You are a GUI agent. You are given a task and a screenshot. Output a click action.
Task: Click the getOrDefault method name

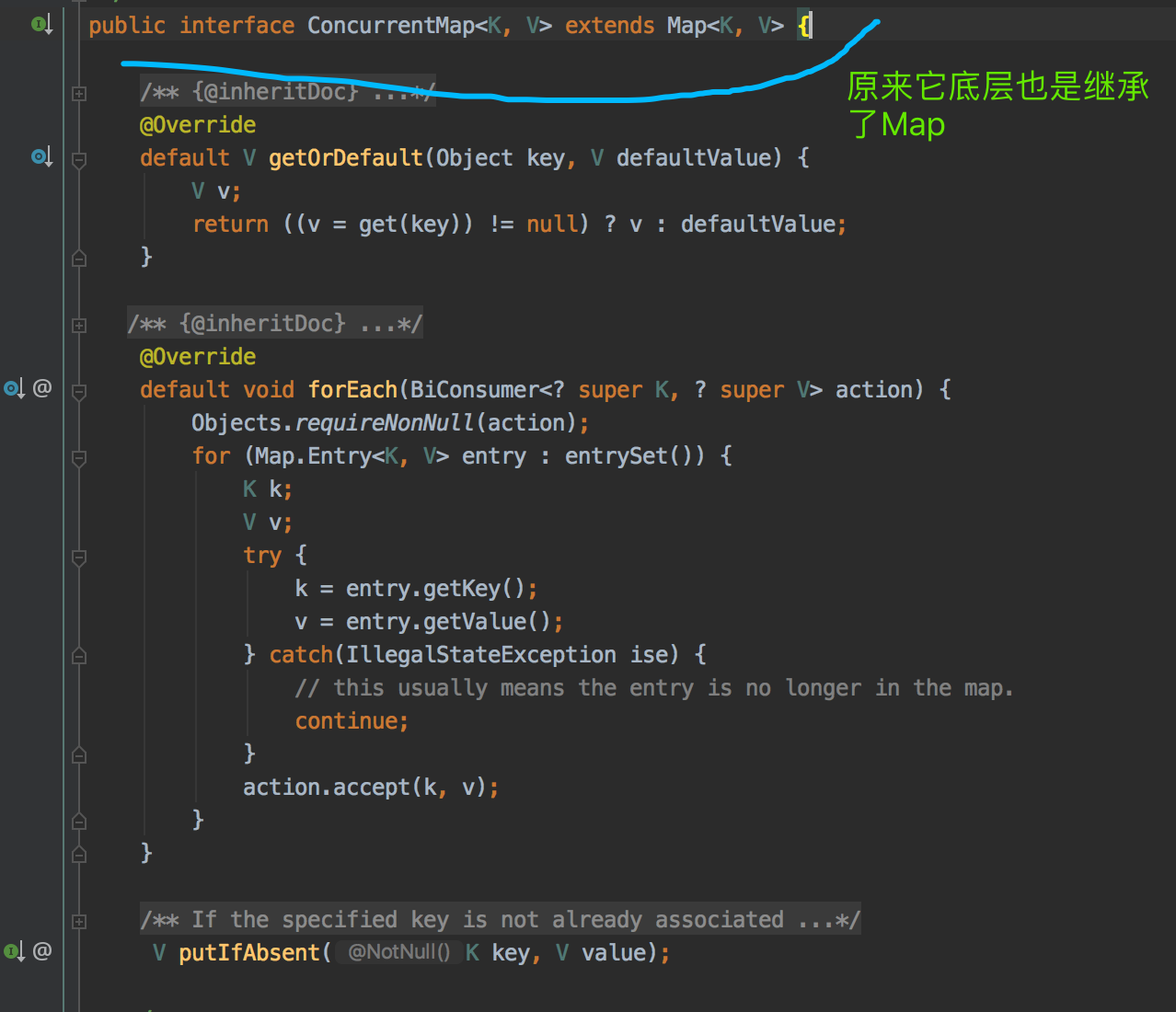pos(346,158)
